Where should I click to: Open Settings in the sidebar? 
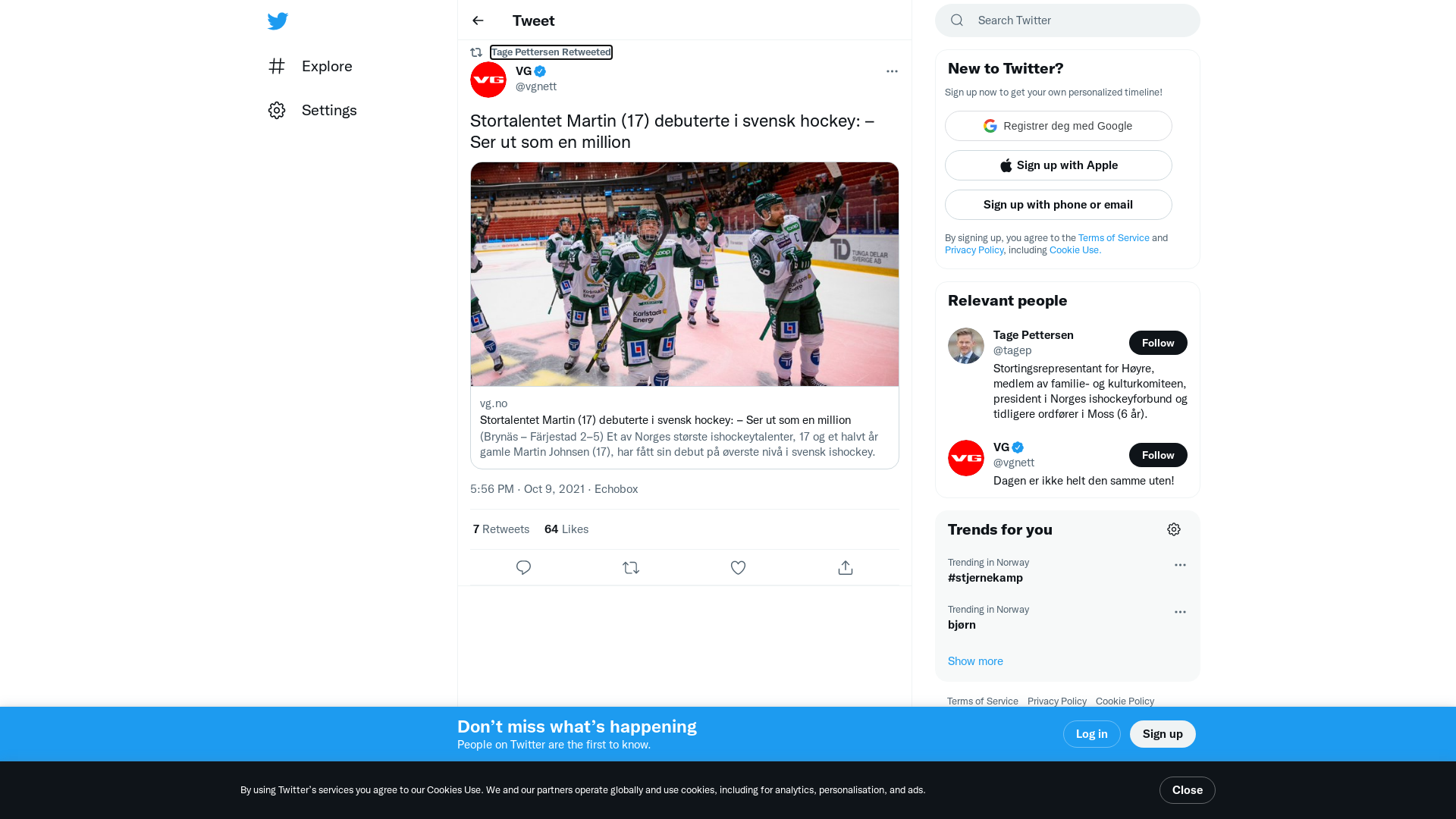[312, 110]
